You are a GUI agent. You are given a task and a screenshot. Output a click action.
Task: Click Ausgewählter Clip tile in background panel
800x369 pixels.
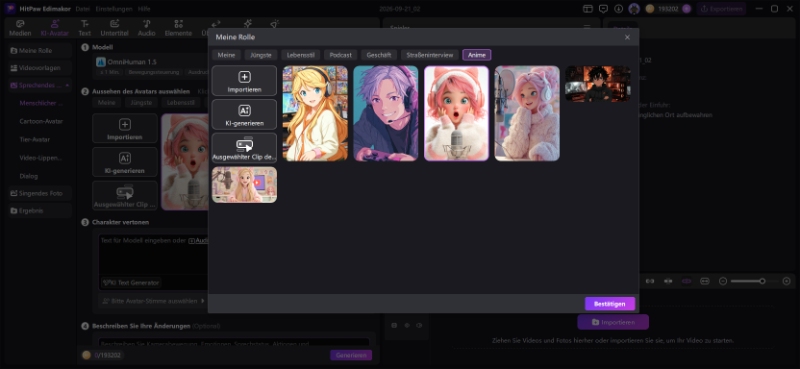click(125, 195)
